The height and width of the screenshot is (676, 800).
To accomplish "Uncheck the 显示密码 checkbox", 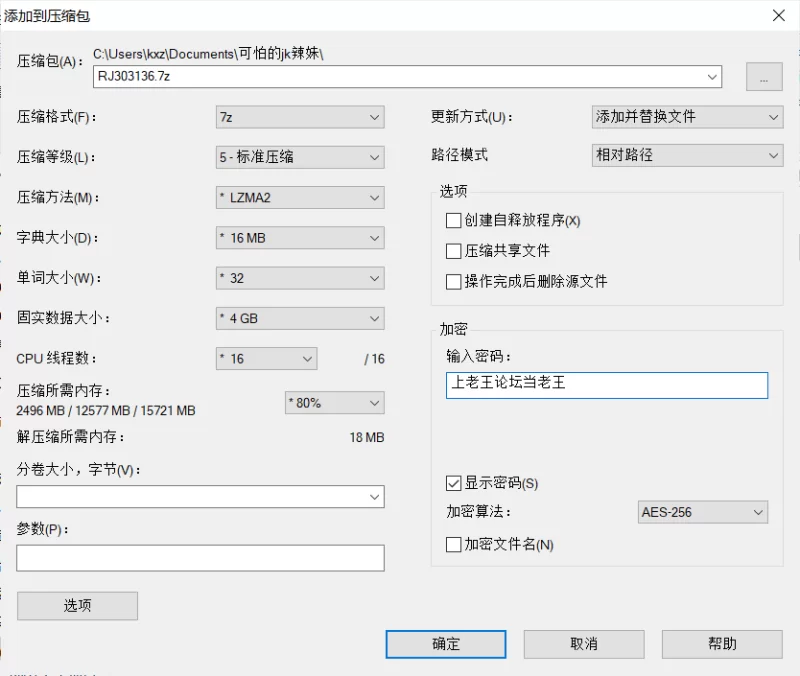I will pyautogui.click(x=453, y=483).
